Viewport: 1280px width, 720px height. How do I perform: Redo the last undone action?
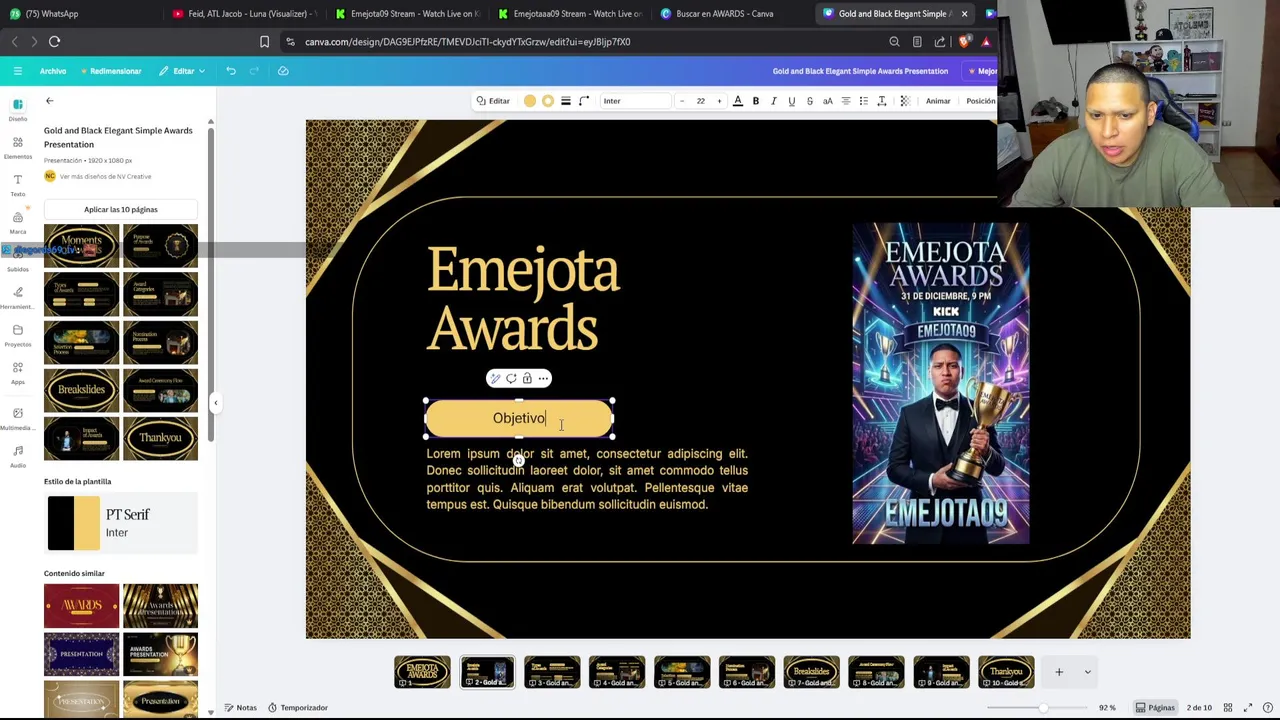(254, 71)
